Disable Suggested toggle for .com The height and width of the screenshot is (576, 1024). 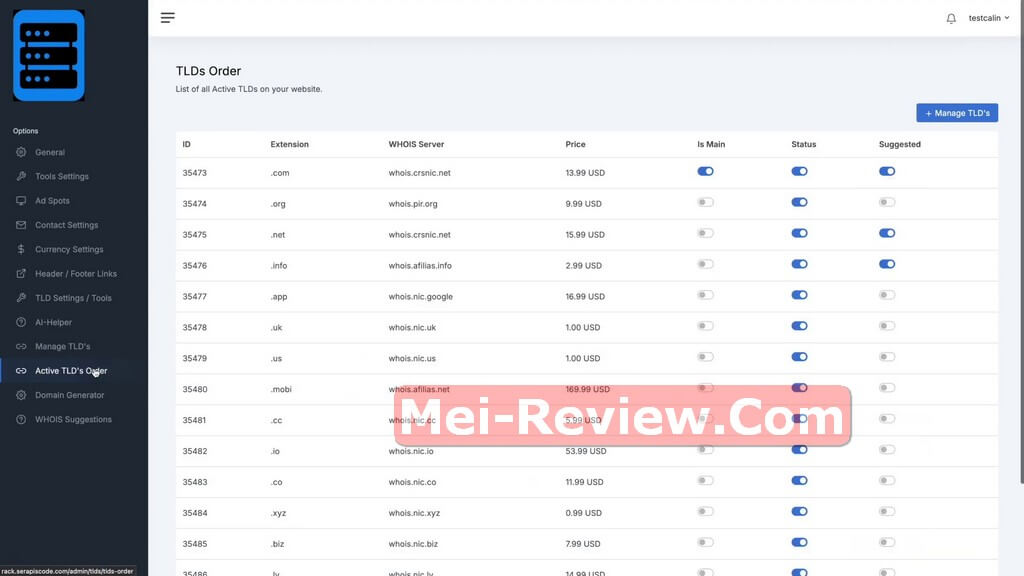click(887, 171)
